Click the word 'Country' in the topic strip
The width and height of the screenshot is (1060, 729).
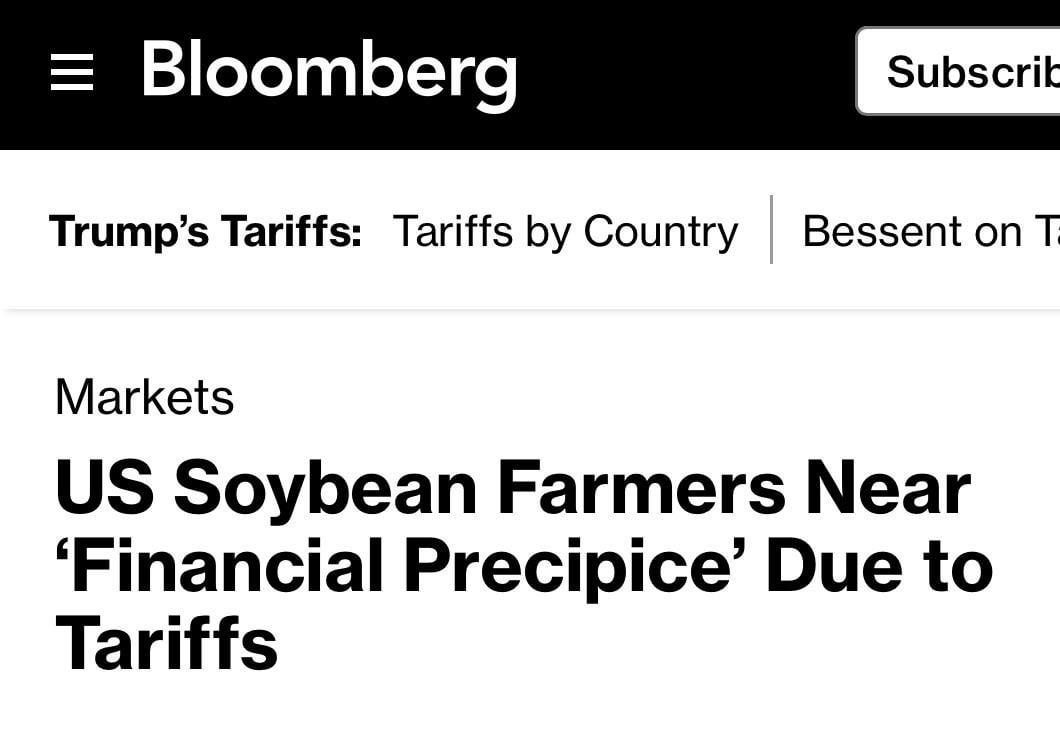(660, 232)
